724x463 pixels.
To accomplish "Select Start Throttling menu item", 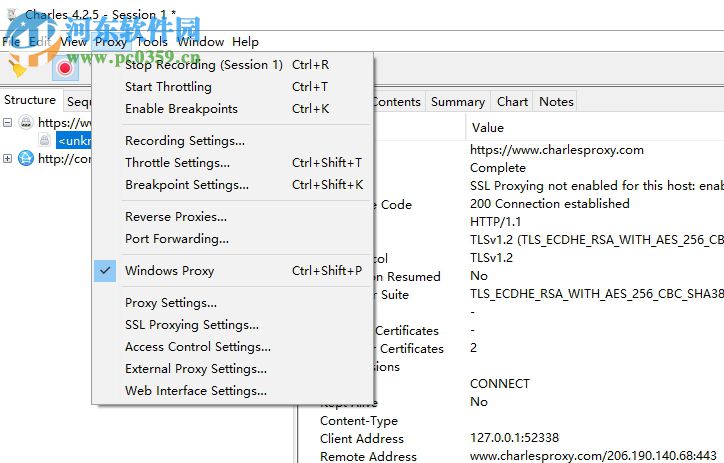I will tap(233, 87).
